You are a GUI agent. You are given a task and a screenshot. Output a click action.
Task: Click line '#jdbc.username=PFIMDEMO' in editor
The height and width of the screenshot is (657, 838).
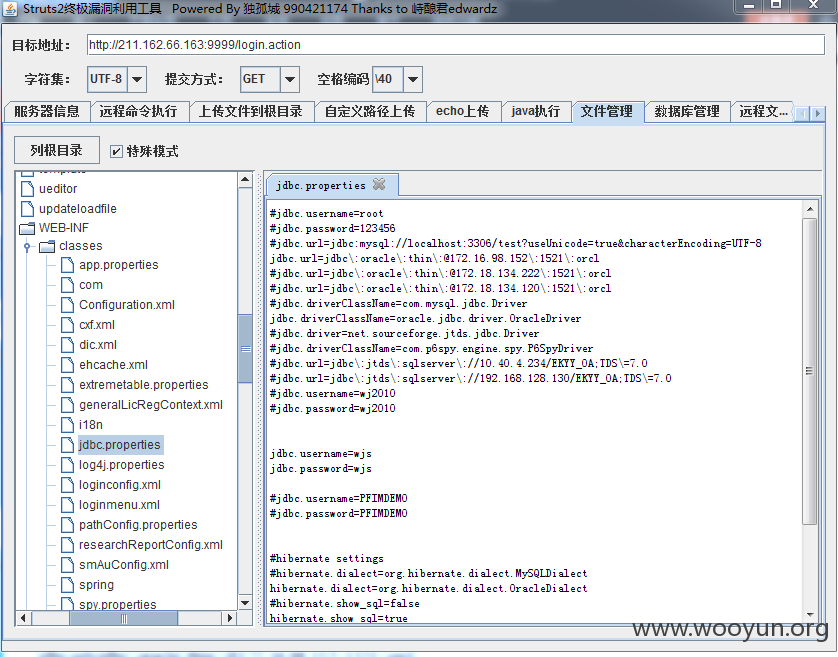[338, 498]
